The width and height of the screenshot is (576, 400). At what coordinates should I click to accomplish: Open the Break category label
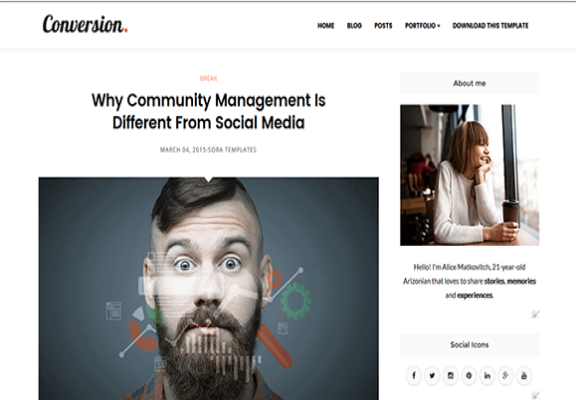tap(208, 78)
